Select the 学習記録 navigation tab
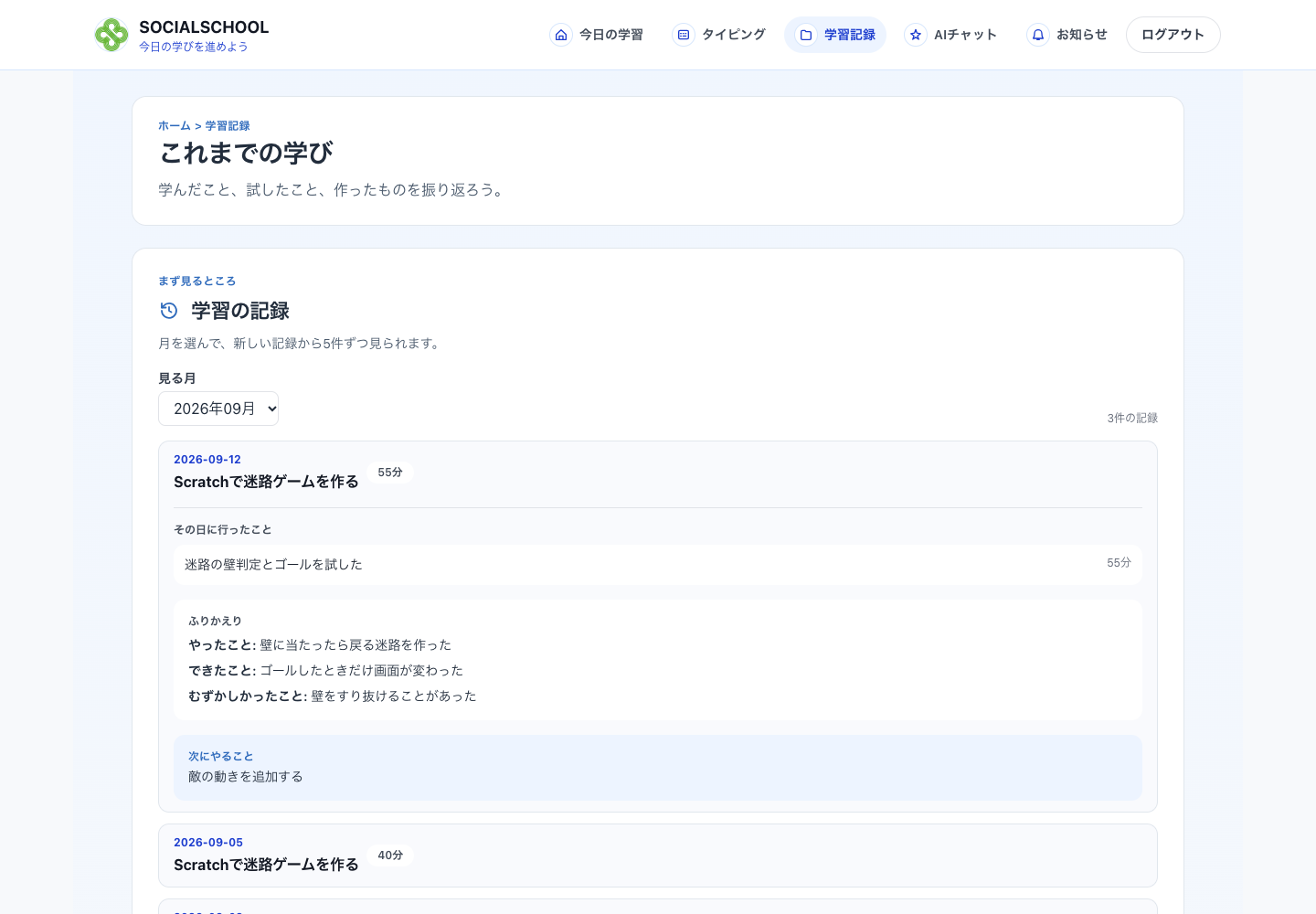 click(835, 35)
